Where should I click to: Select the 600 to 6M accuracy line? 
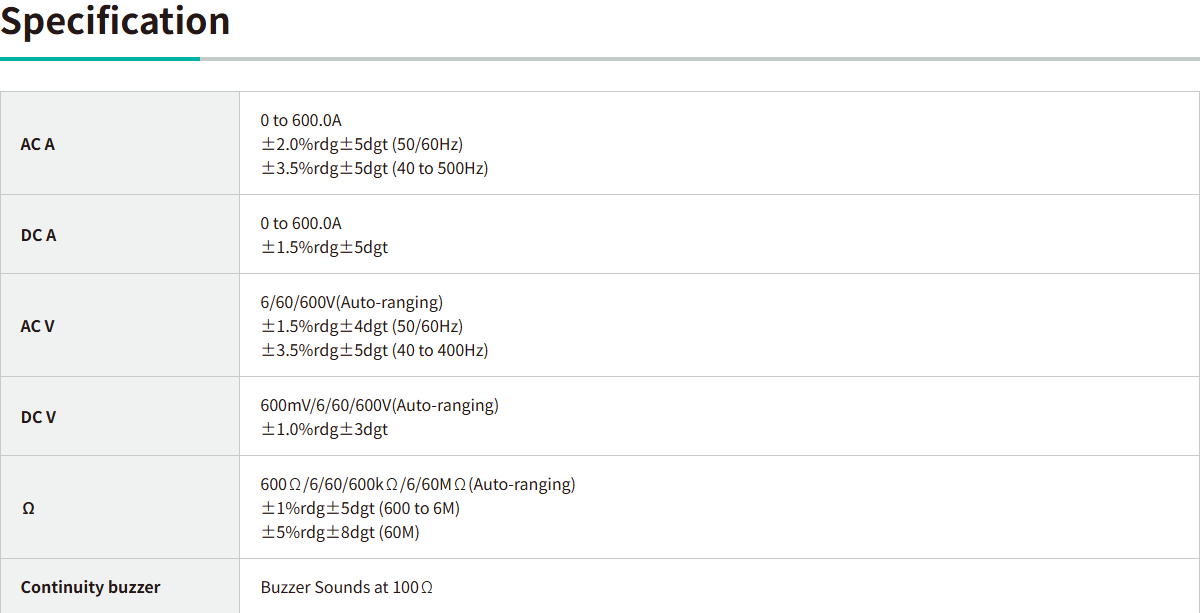(360, 508)
